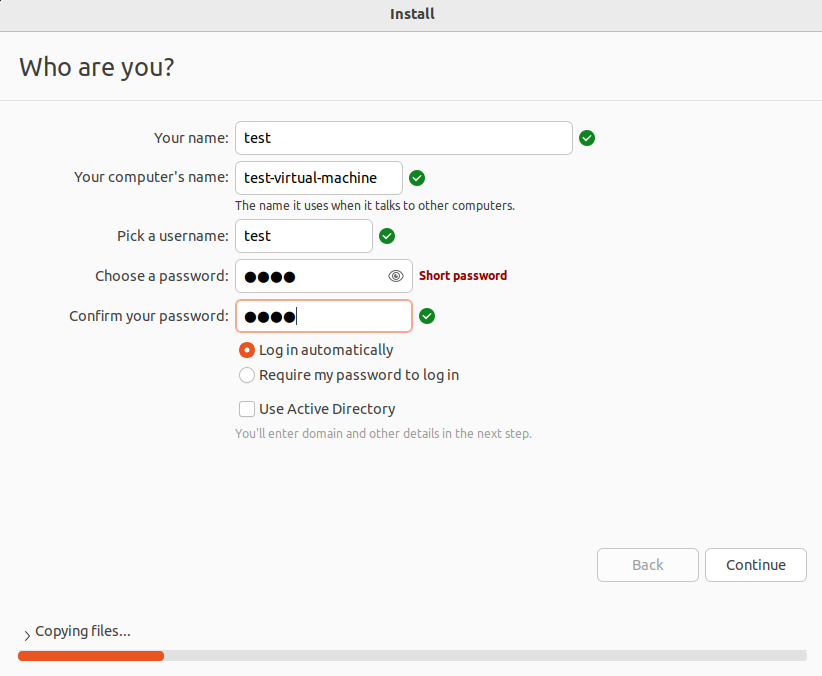Click the Copying files… status text

(x=83, y=631)
